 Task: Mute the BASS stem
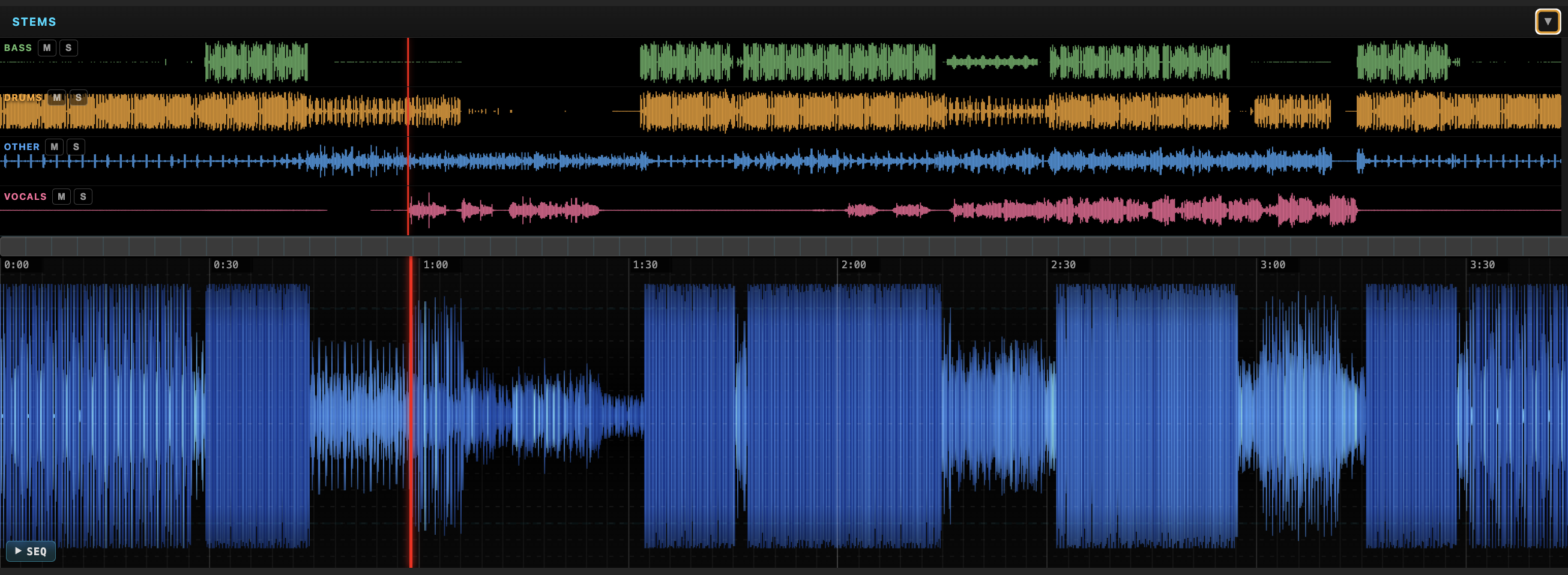click(47, 47)
